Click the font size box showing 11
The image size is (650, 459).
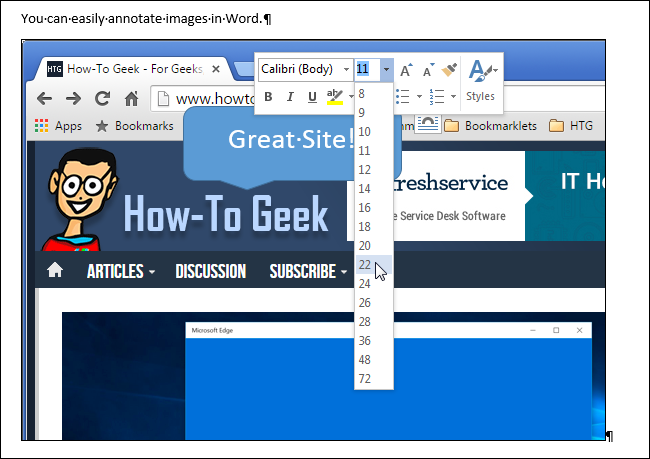(367, 69)
